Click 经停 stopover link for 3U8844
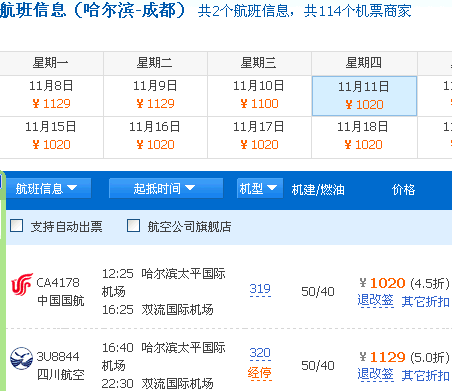Screen dimensions: 452x391 click(260, 373)
